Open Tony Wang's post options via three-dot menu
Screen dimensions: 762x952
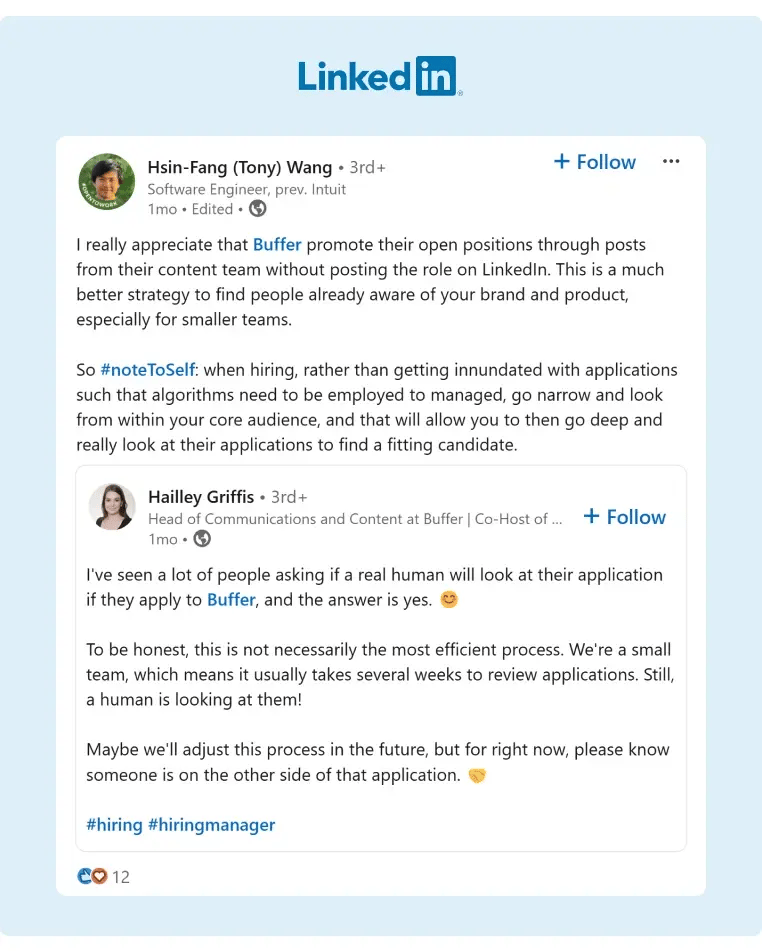[671, 161]
